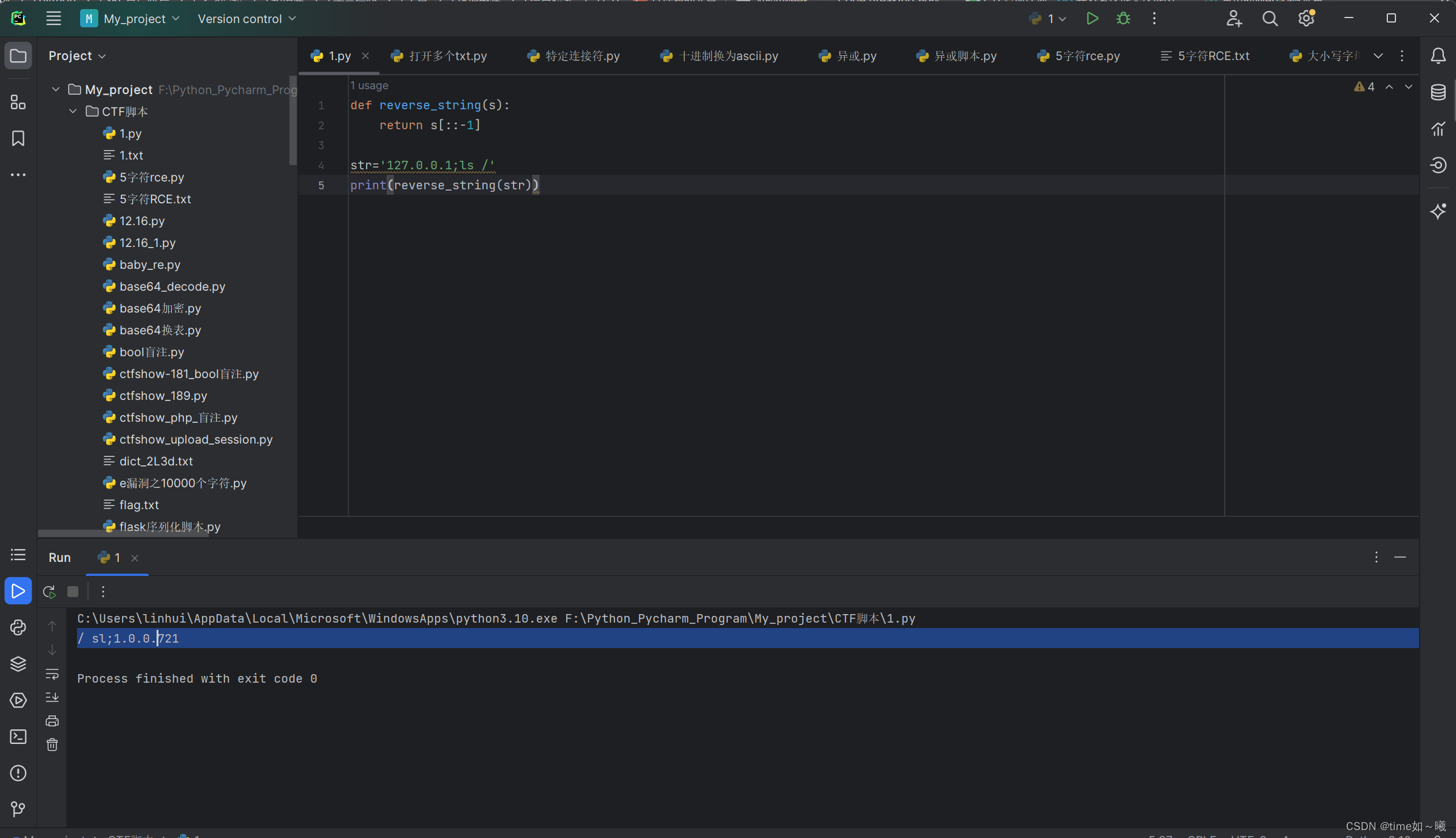
Task: Switch to the 5字符rce.py tab
Action: tap(1079, 56)
